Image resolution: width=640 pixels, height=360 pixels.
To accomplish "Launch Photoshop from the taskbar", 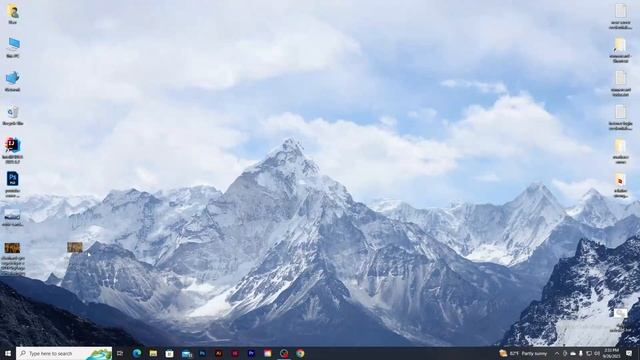I will tap(202, 353).
